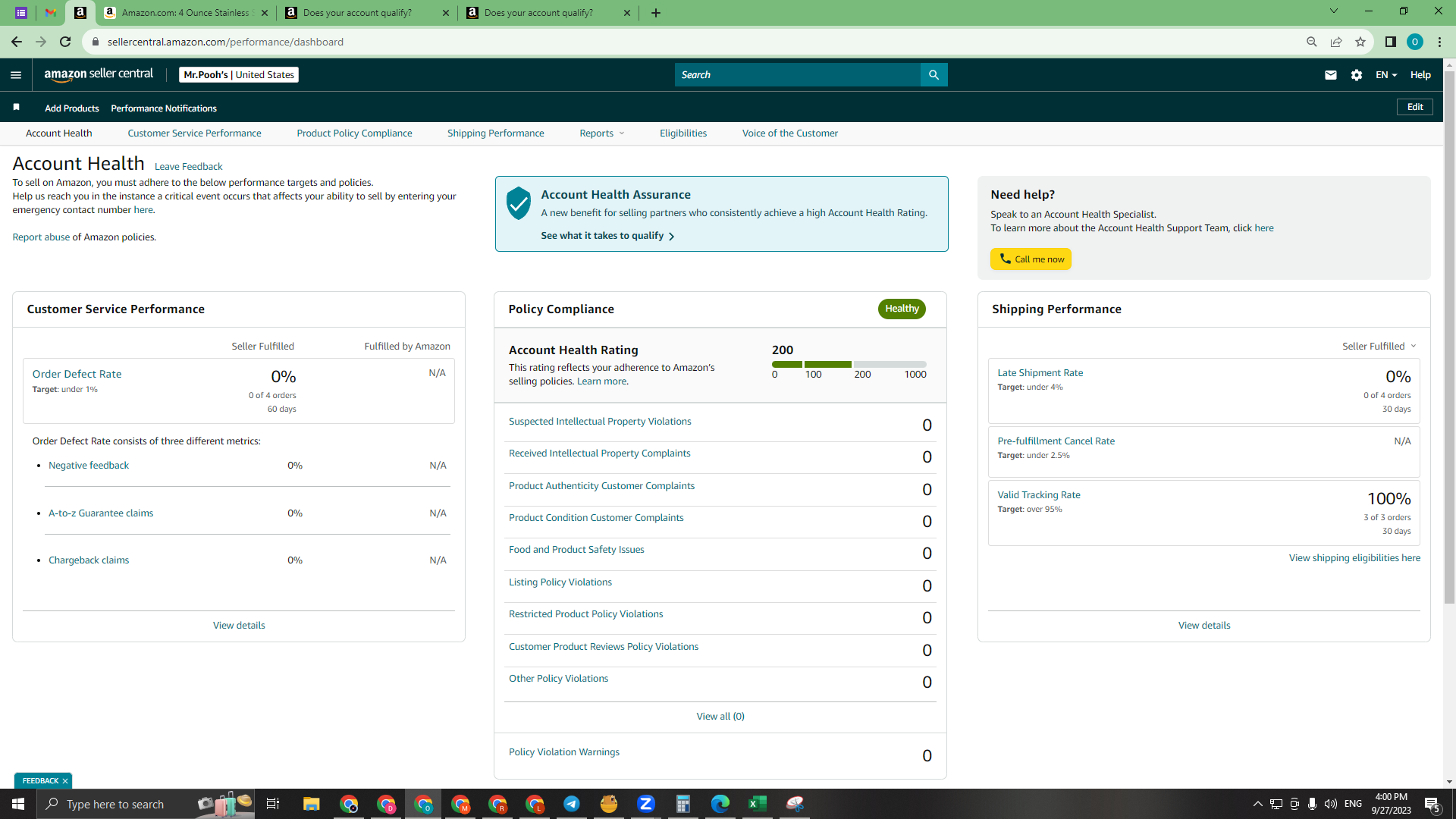This screenshot has width=1456, height=819.
Task: Click the bookmark flag icon
Action: tap(16, 107)
